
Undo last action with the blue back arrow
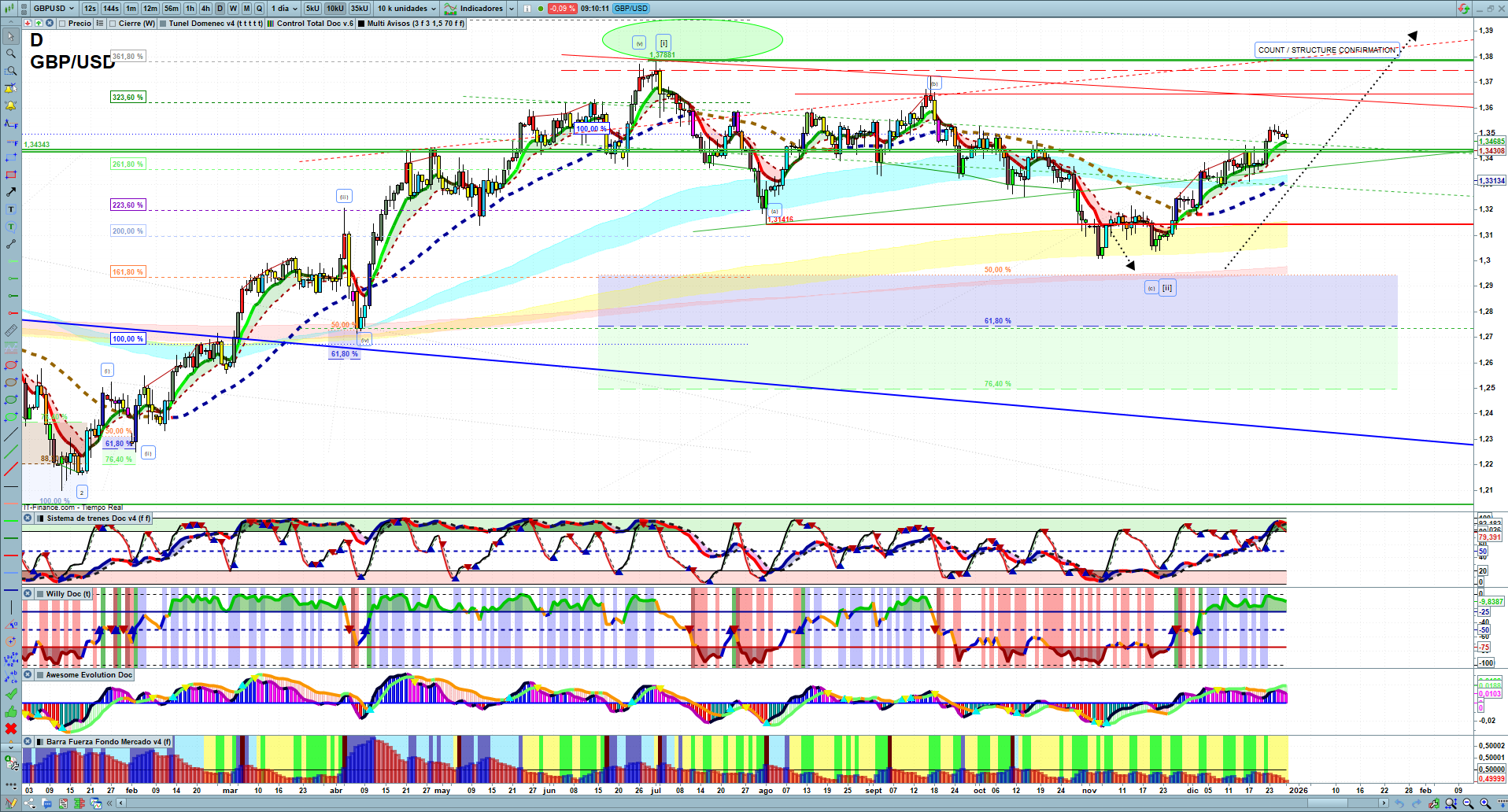point(1399,803)
